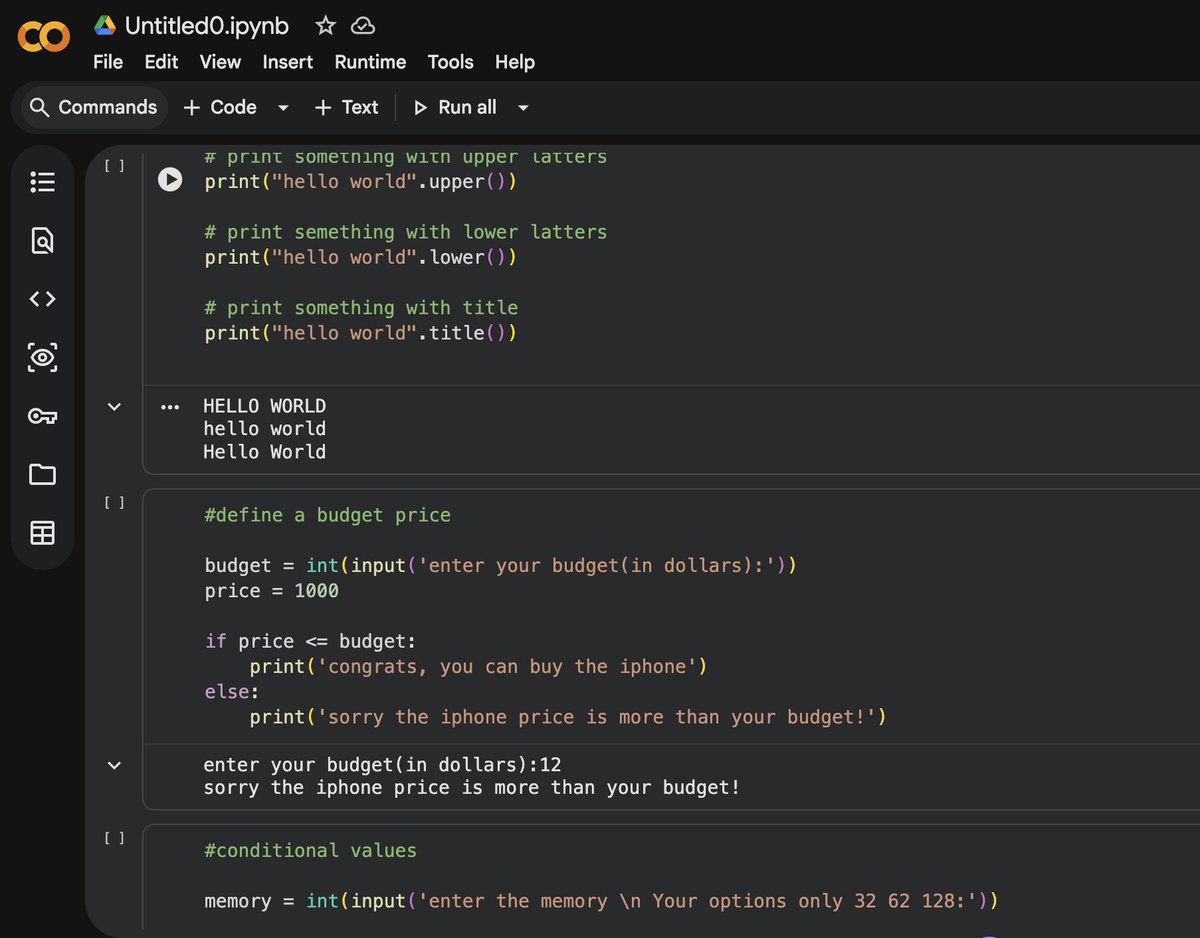Viewport: 1200px width, 938px height.
Task: Open the Insert menu
Action: coord(288,62)
